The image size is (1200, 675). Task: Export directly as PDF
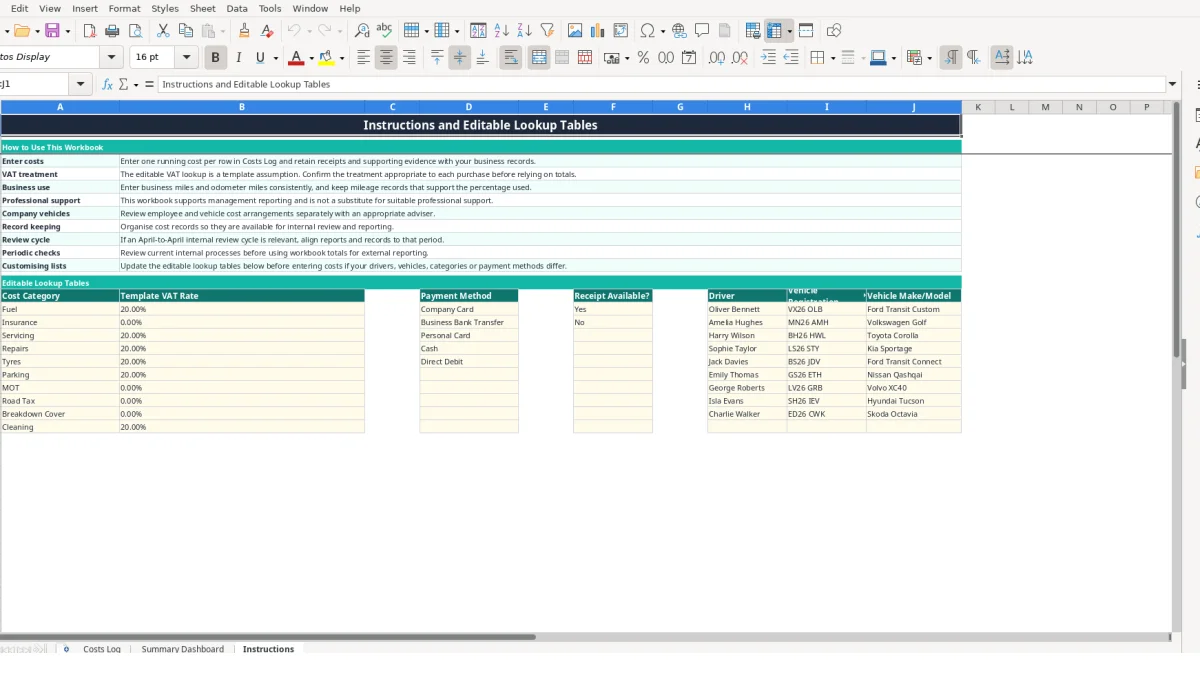[90, 31]
